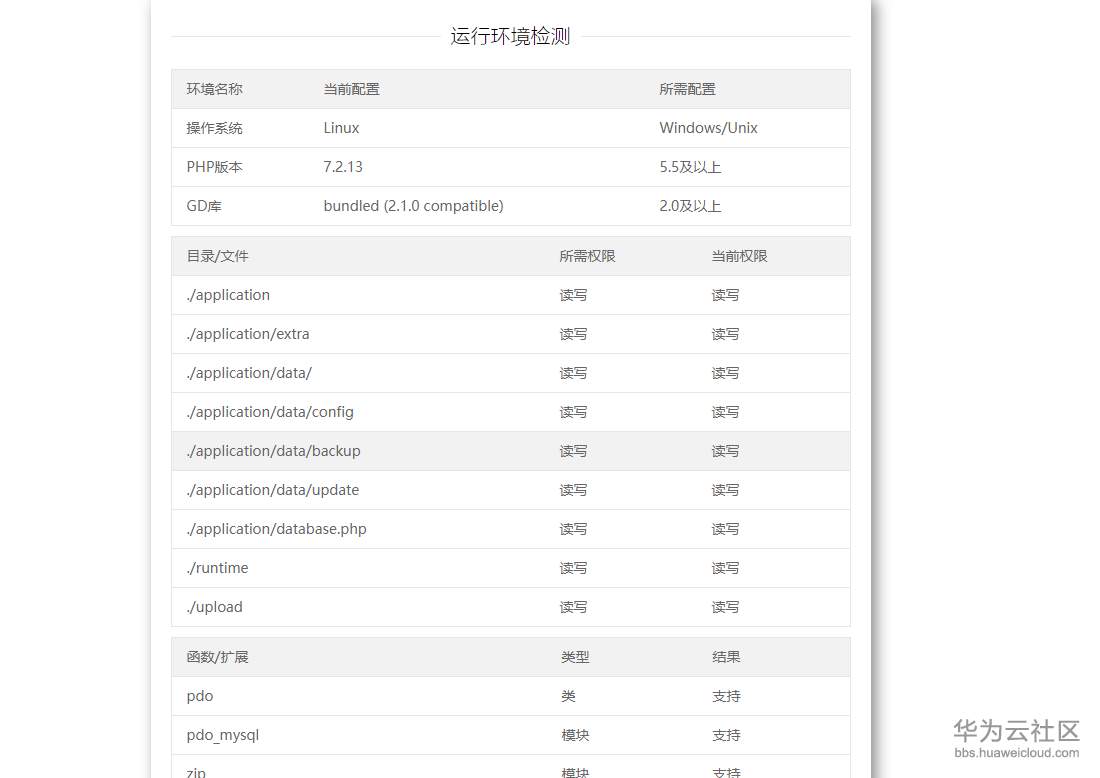Image resolution: width=1100 pixels, height=778 pixels.
Task: Select the 7.2.13 PHP version value
Action: tap(343, 167)
